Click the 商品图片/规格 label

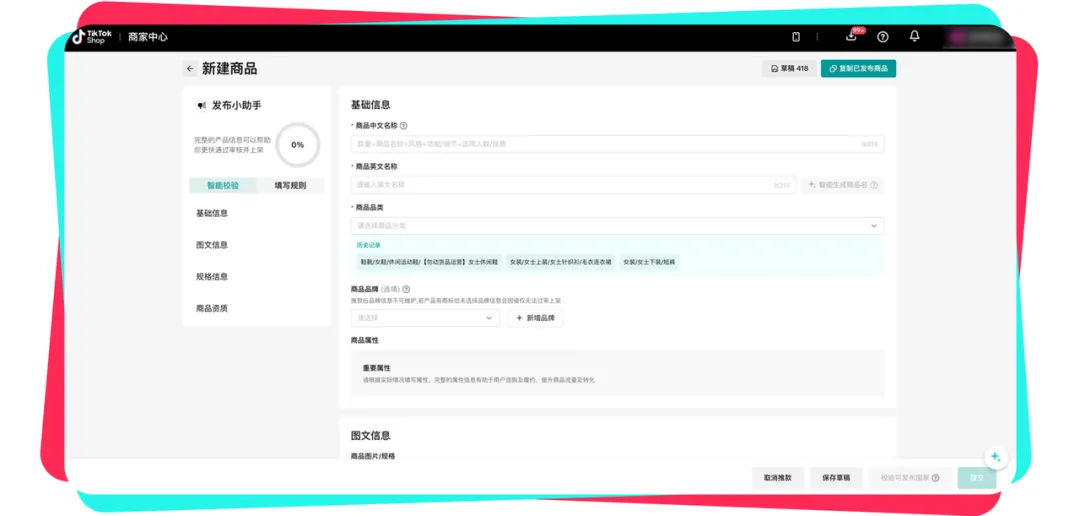(373, 456)
